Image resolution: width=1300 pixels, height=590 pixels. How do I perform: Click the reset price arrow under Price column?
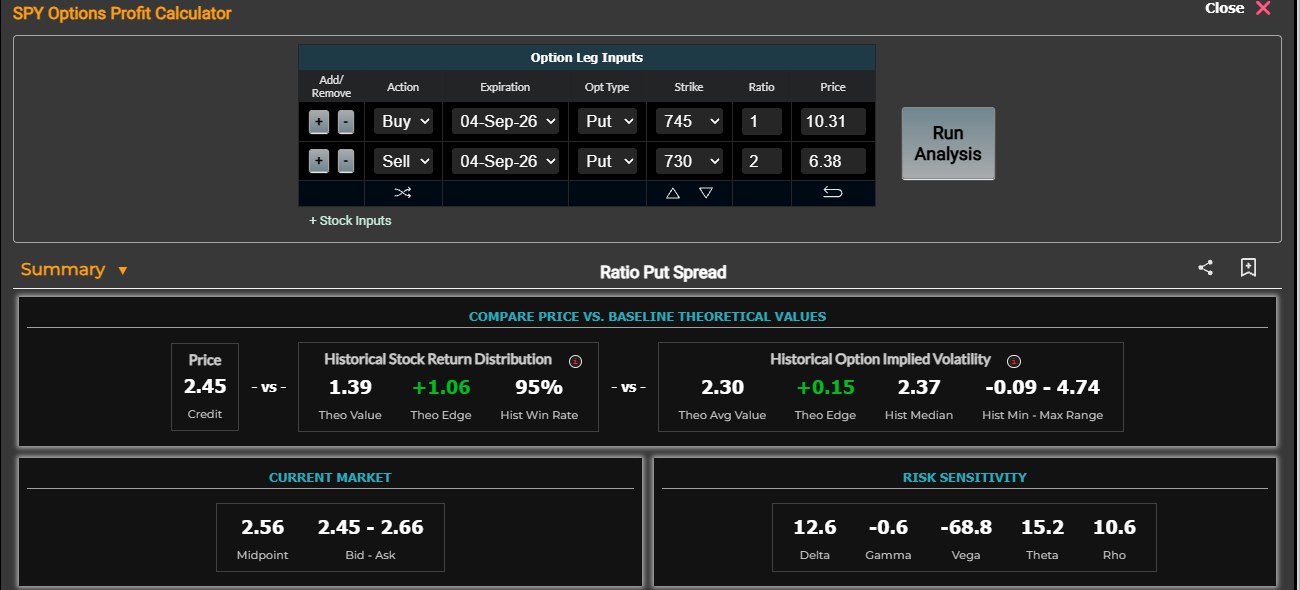pyautogui.click(x=832, y=193)
